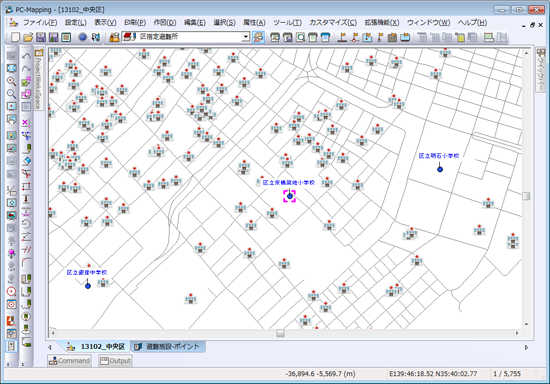Select the magenta X delete tool
This screenshot has height=384, width=550.
click(x=26, y=122)
